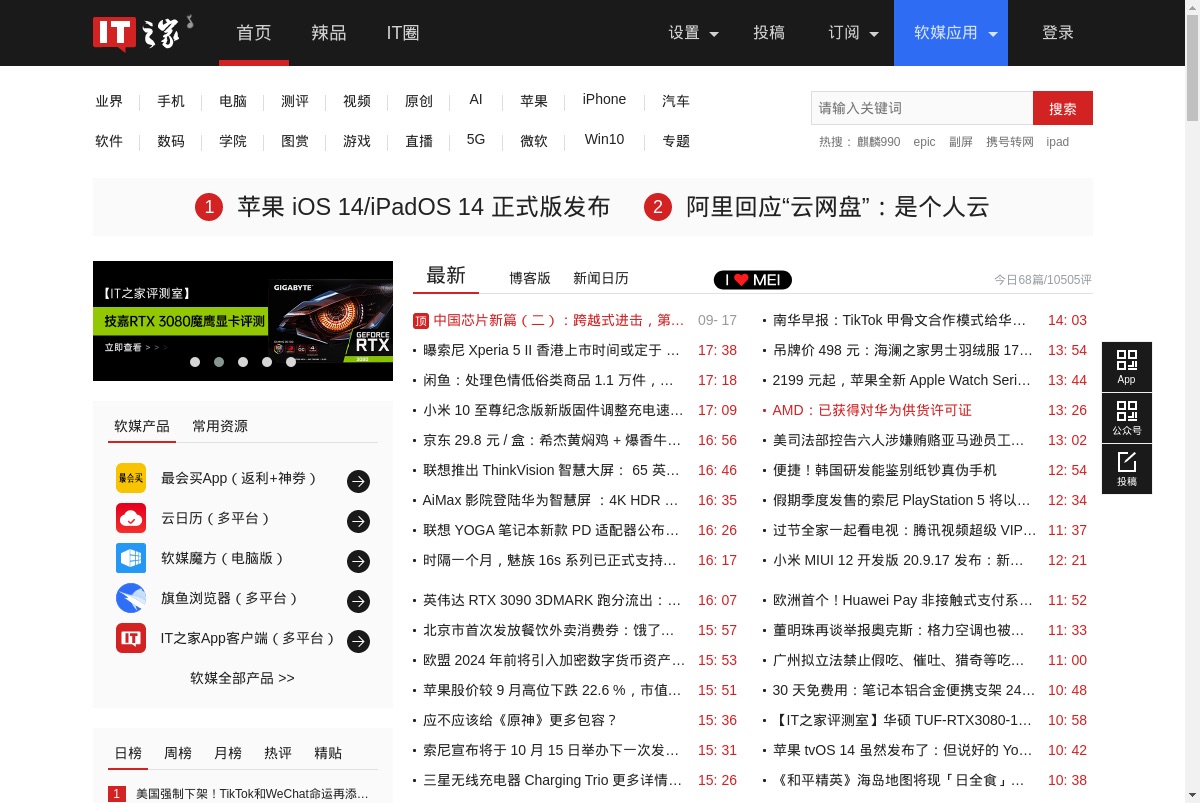Open the IT圈 nav tab
The height and width of the screenshot is (803, 1200).
click(x=403, y=33)
